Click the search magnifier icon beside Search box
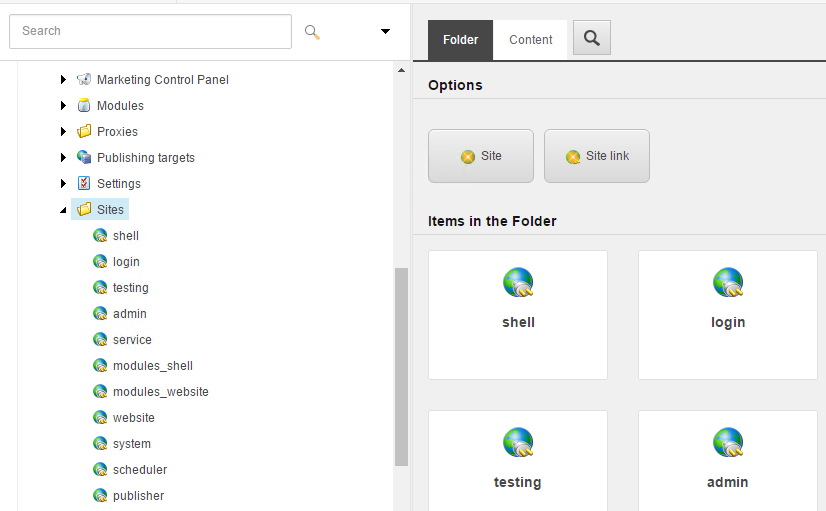Image resolution: width=826 pixels, height=511 pixels. coord(312,32)
